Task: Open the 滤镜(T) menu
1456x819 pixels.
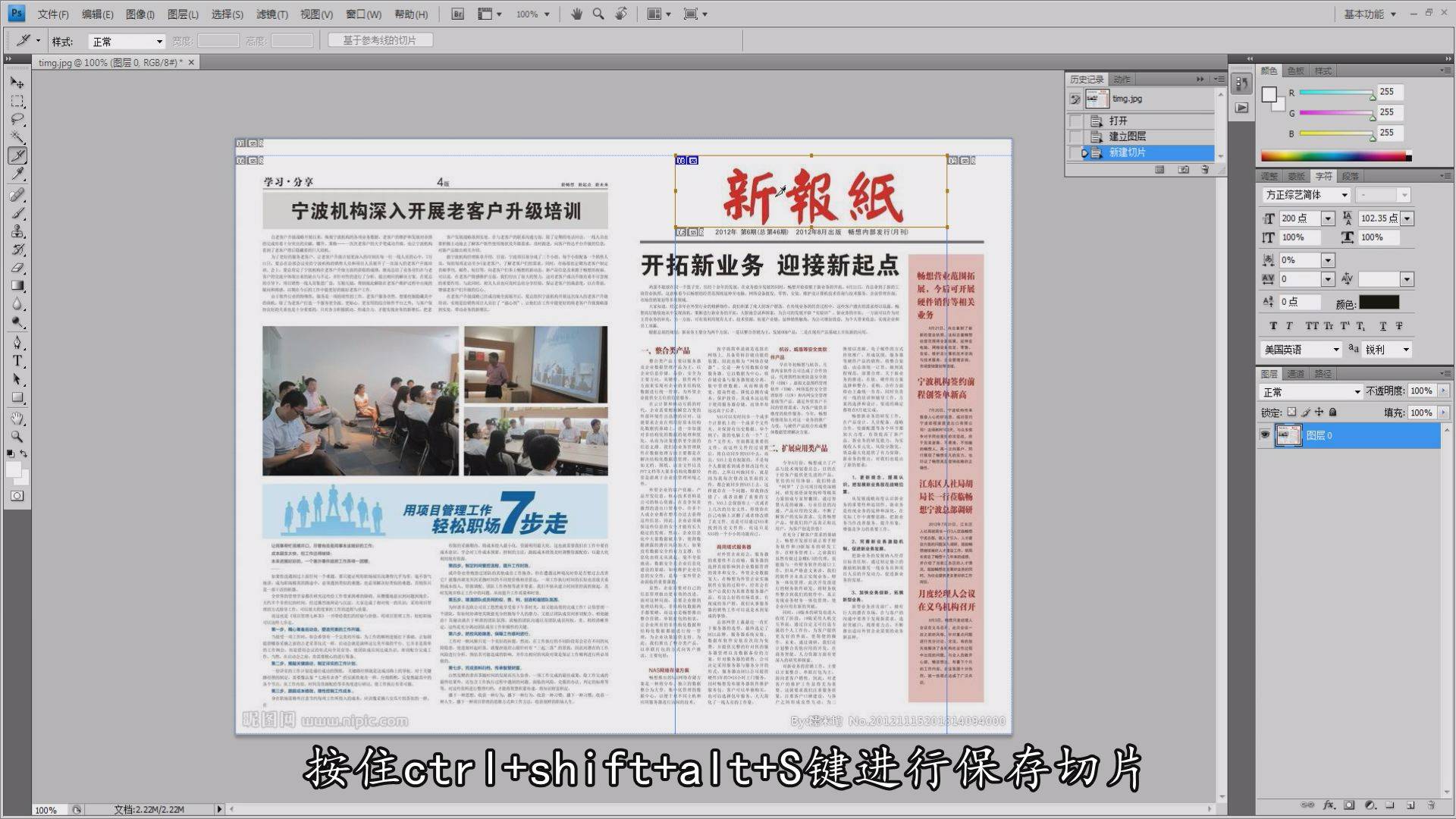Action: point(271,14)
